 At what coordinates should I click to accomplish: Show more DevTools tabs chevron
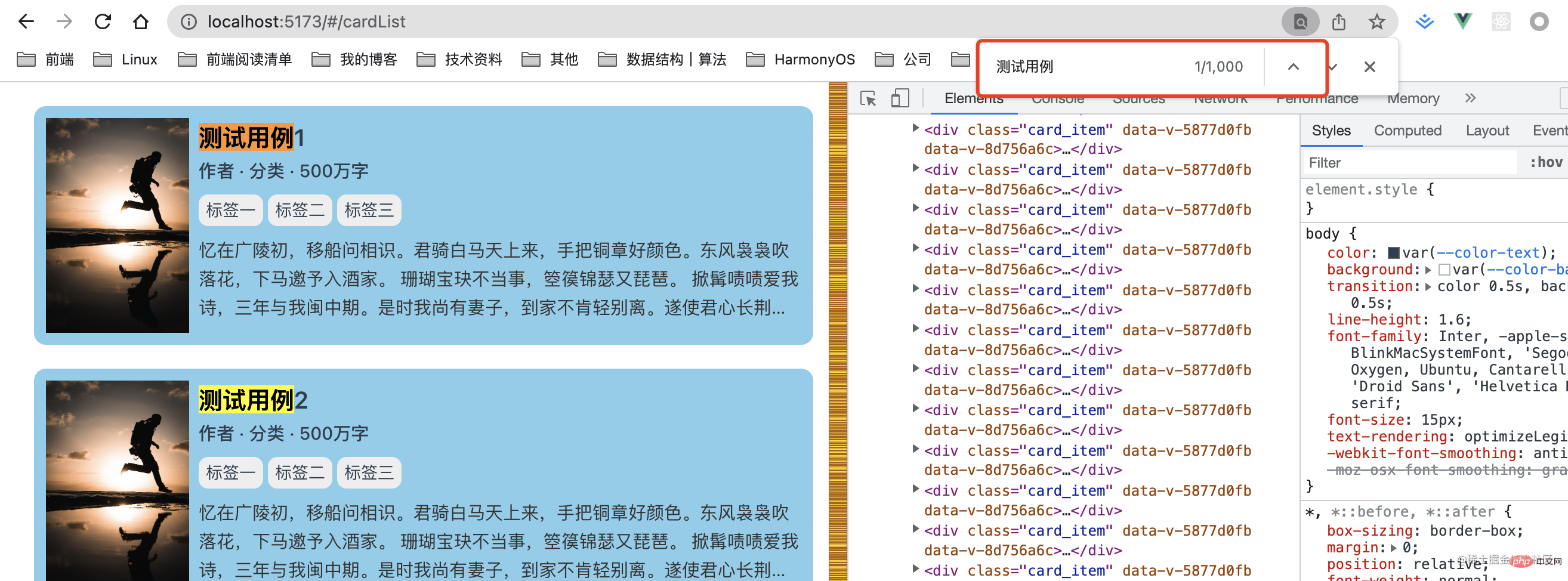[x=1471, y=98]
